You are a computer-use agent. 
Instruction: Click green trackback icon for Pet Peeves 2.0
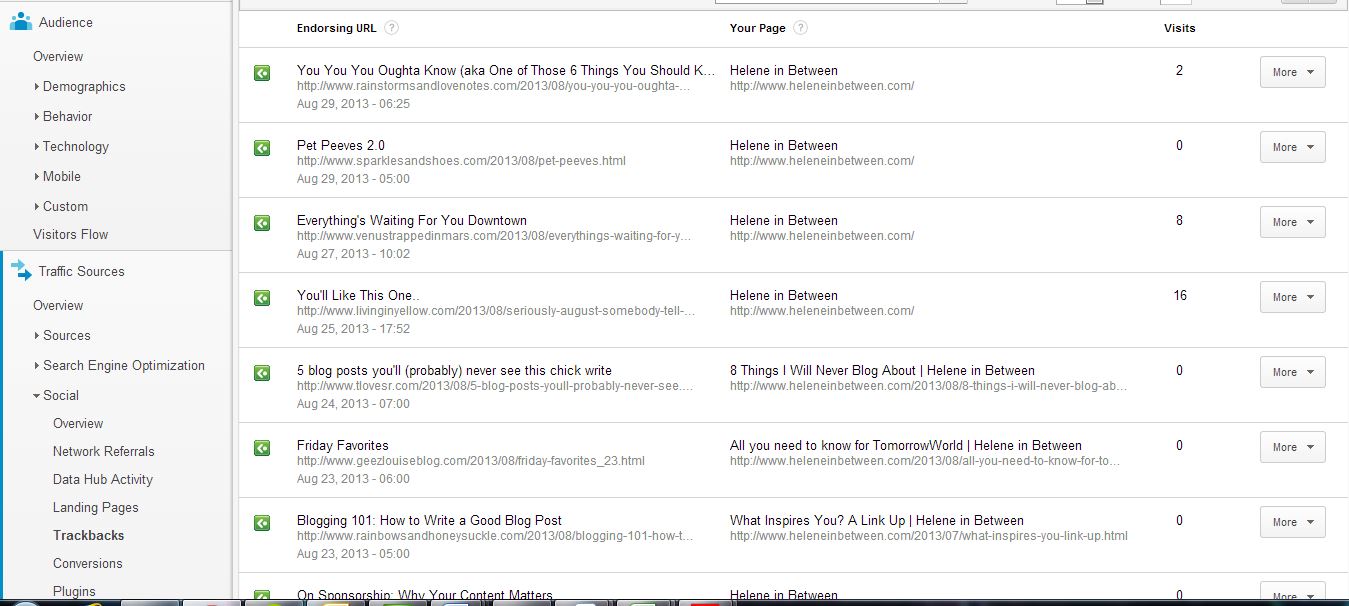click(262, 148)
